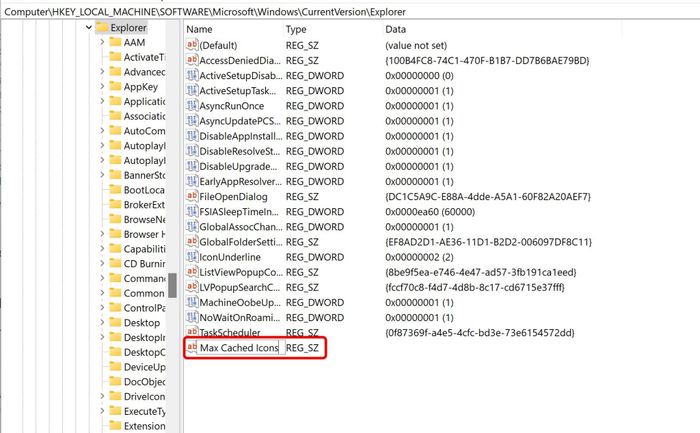Screen dimensions: 700x433
Task: Collapse the Explorer key
Action: pyautogui.click(x=88, y=28)
